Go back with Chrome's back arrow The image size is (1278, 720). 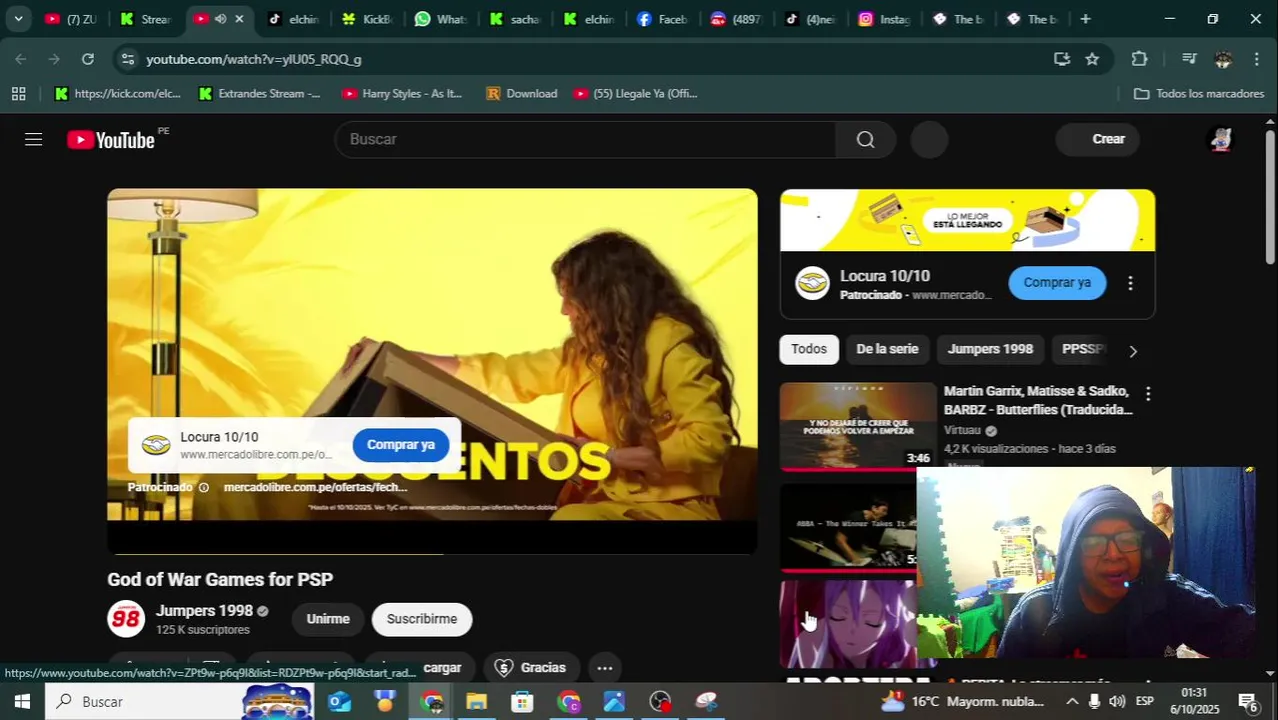[21, 59]
